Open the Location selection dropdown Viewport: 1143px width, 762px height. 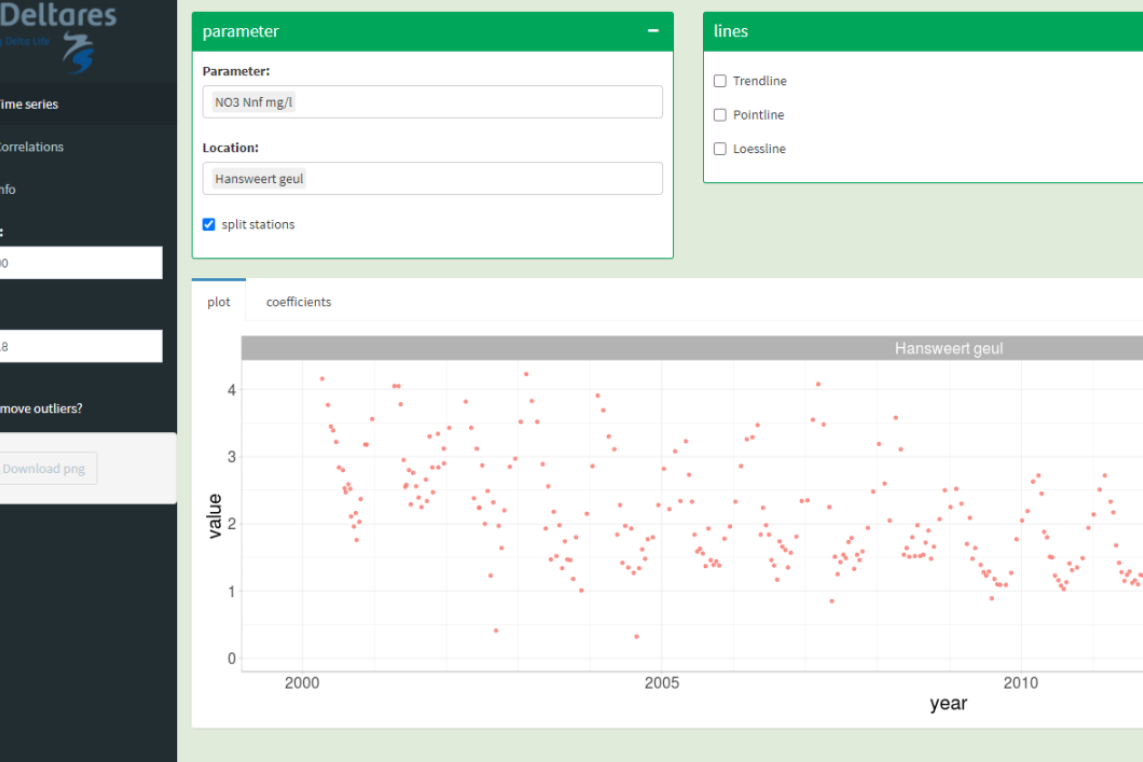432,179
